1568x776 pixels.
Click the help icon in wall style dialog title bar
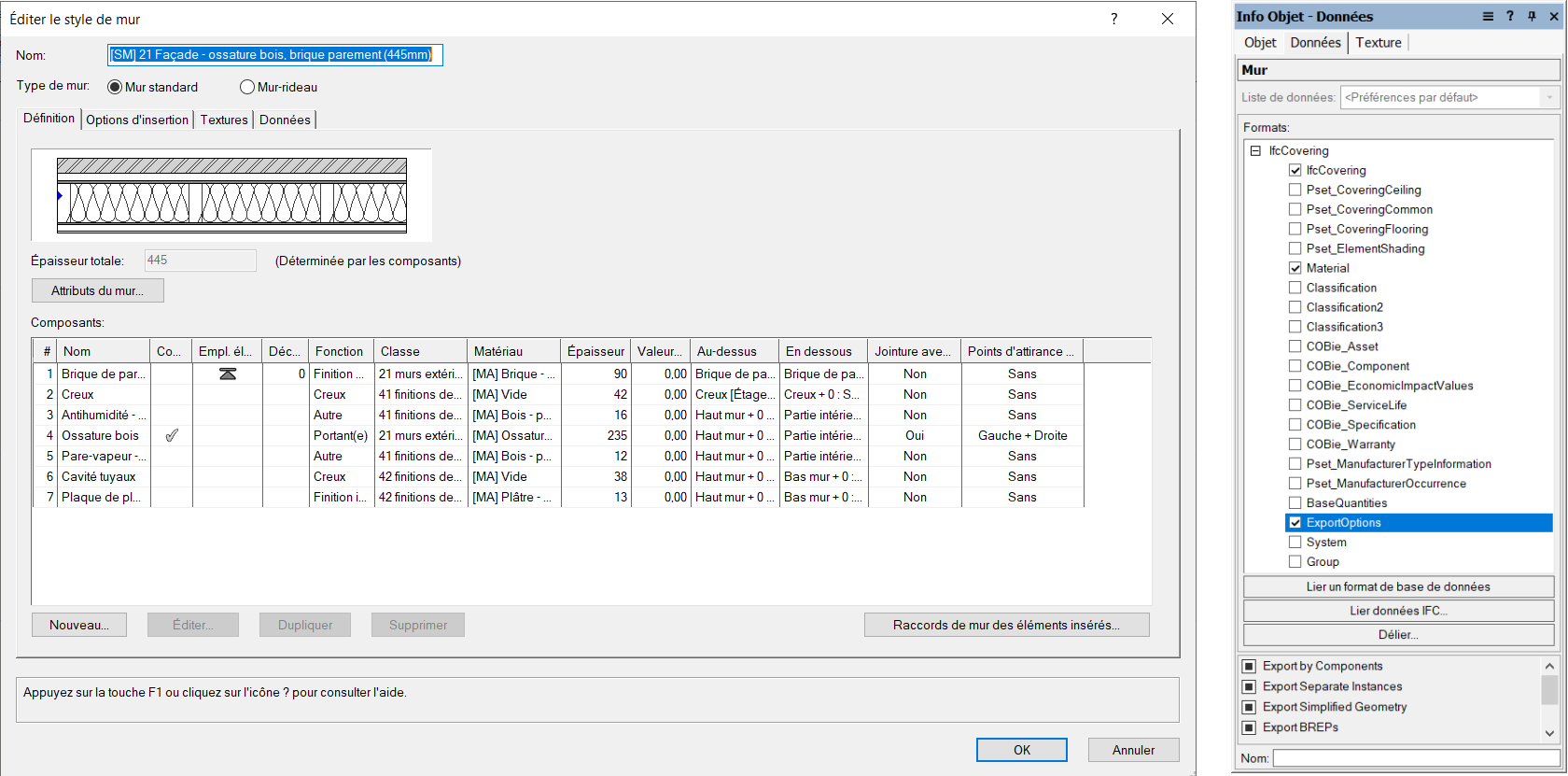pyautogui.click(x=1113, y=19)
